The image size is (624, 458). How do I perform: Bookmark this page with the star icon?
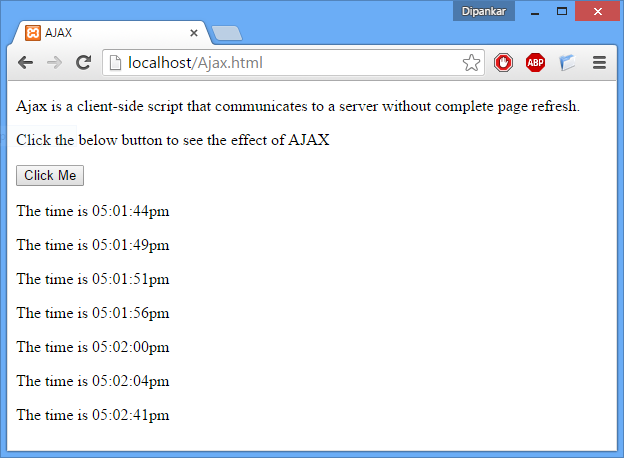pyautogui.click(x=471, y=62)
